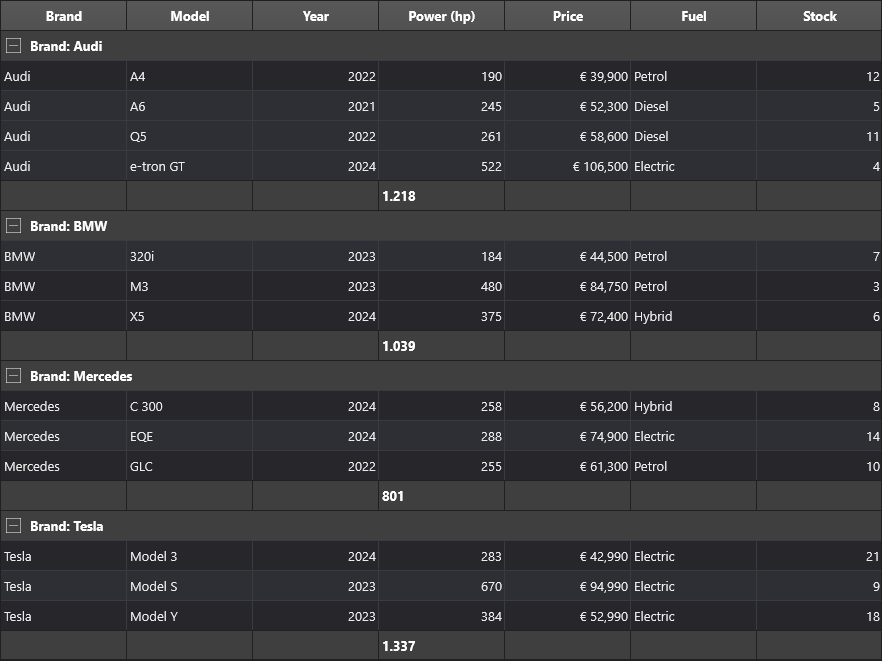This screenshot has height=661, width=882.
Task: Sort by the Year column header
Action: (x=316, y=16)
